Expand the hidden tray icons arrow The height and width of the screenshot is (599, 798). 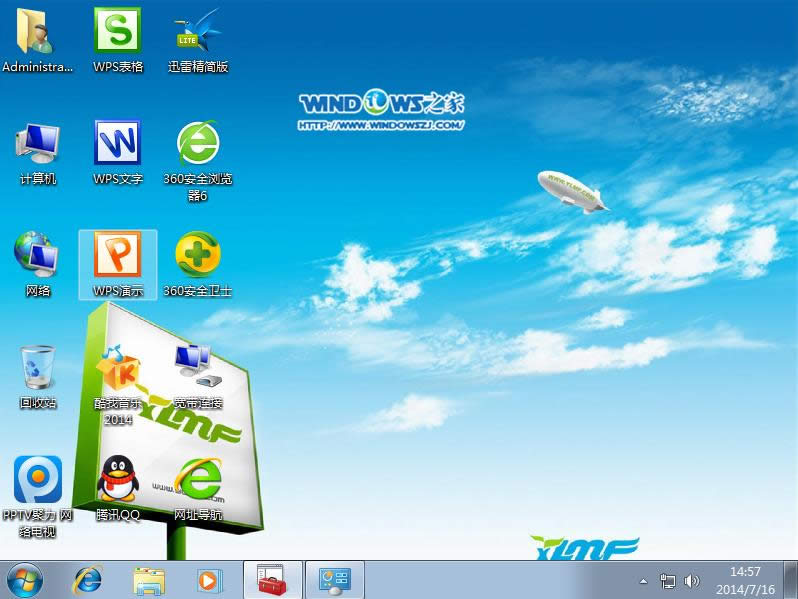click(643, 580)
